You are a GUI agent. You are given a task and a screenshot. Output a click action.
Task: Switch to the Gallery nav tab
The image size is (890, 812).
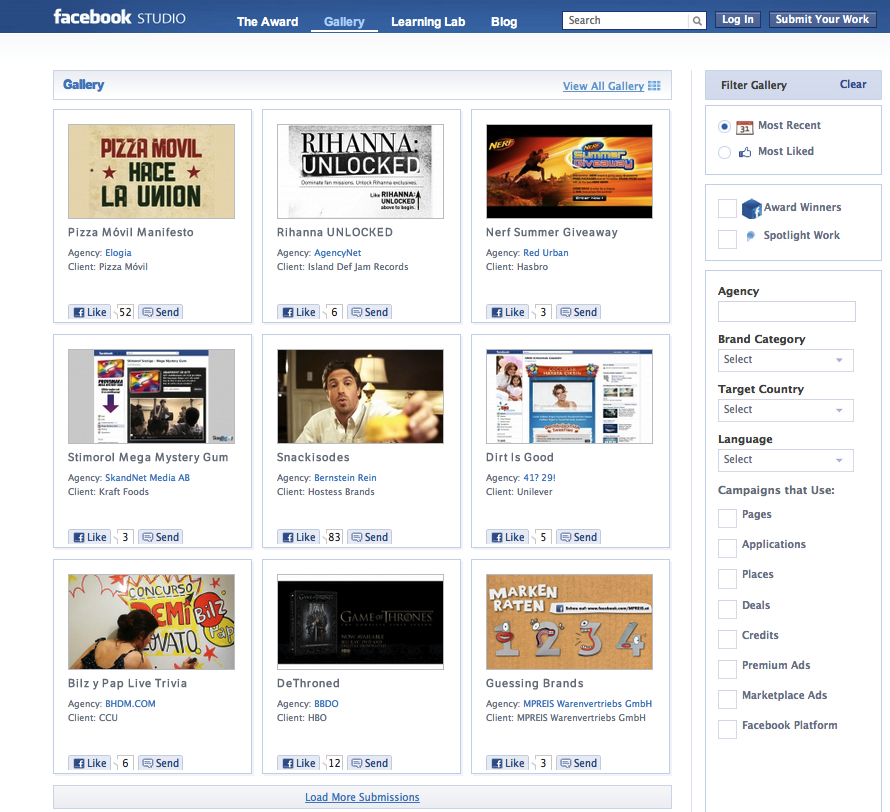pyautogui.click(x=344, y=22)
